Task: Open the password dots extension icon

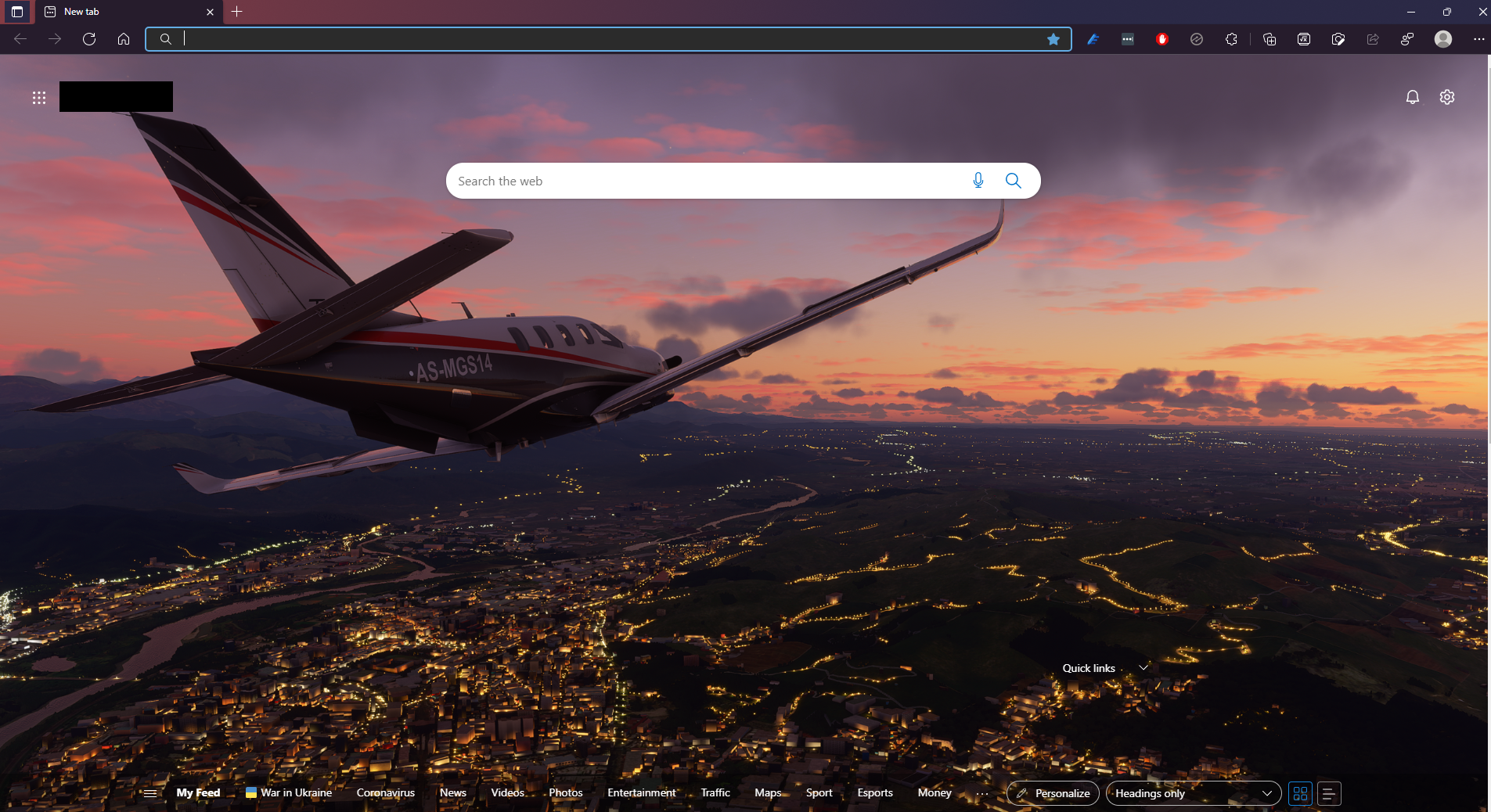Action: (1128, 39)
